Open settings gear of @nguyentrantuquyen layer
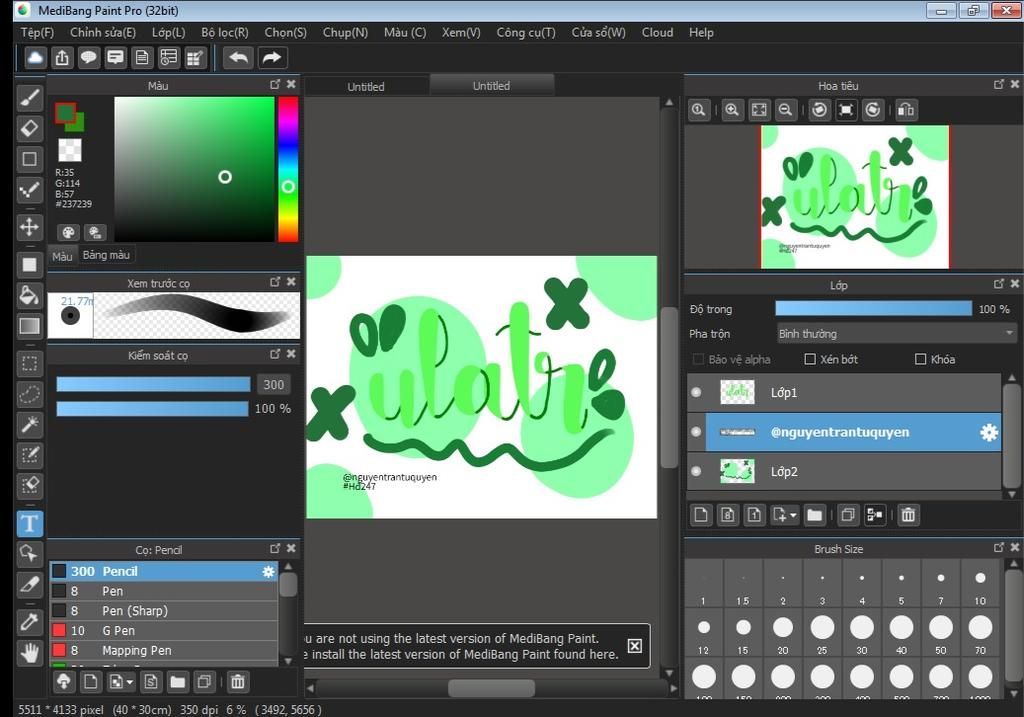This screenshot has width=1024, height=717. click(989, 432)
